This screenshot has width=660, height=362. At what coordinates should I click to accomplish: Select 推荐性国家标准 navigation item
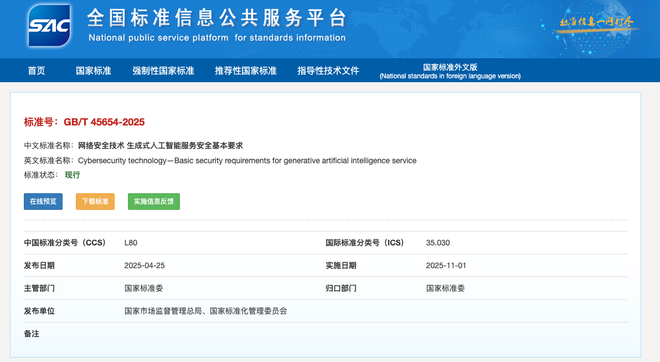[x=246, y=71]
